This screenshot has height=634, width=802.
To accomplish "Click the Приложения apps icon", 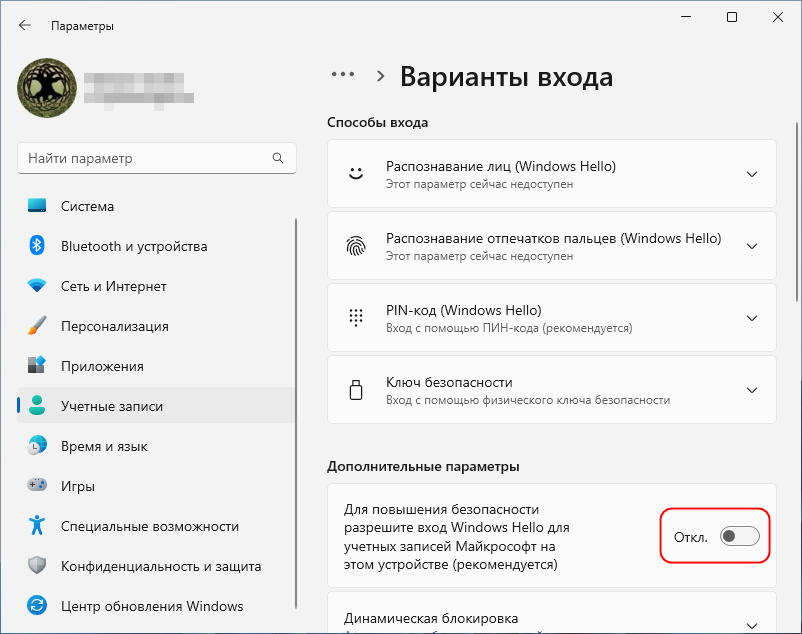I will point(37,366).
